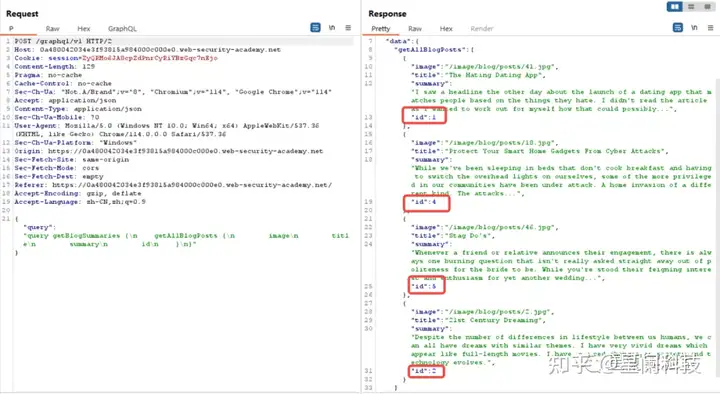Click the Sec-Ch-Ua-Platform "Windows" header
The width and height of the screenshot is (720, 394).
[x=76, y=142]
